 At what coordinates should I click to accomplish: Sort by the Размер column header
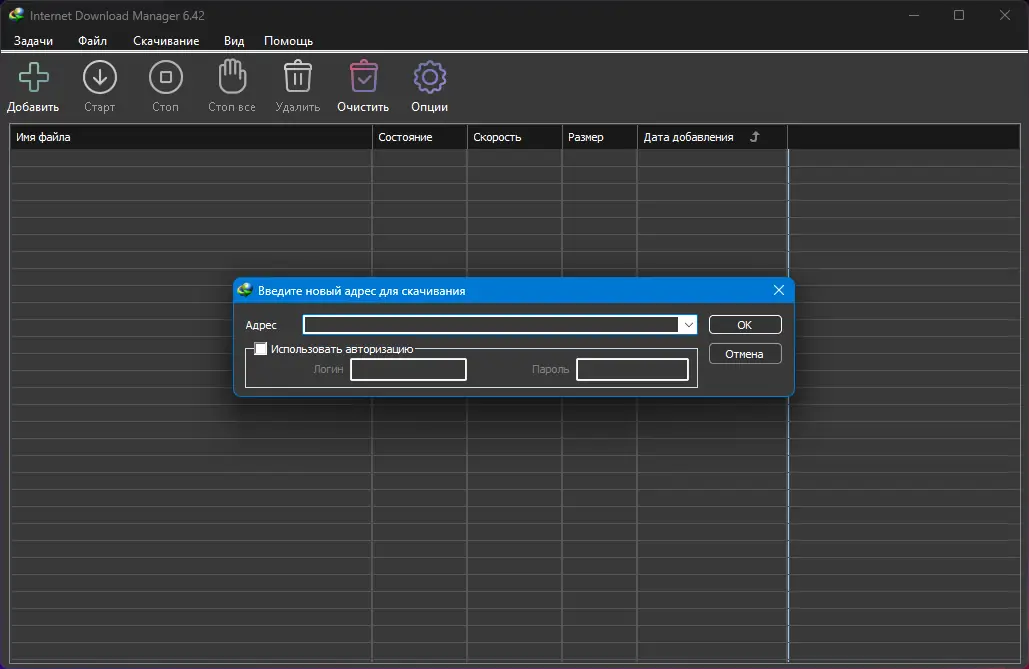[599, 137]
